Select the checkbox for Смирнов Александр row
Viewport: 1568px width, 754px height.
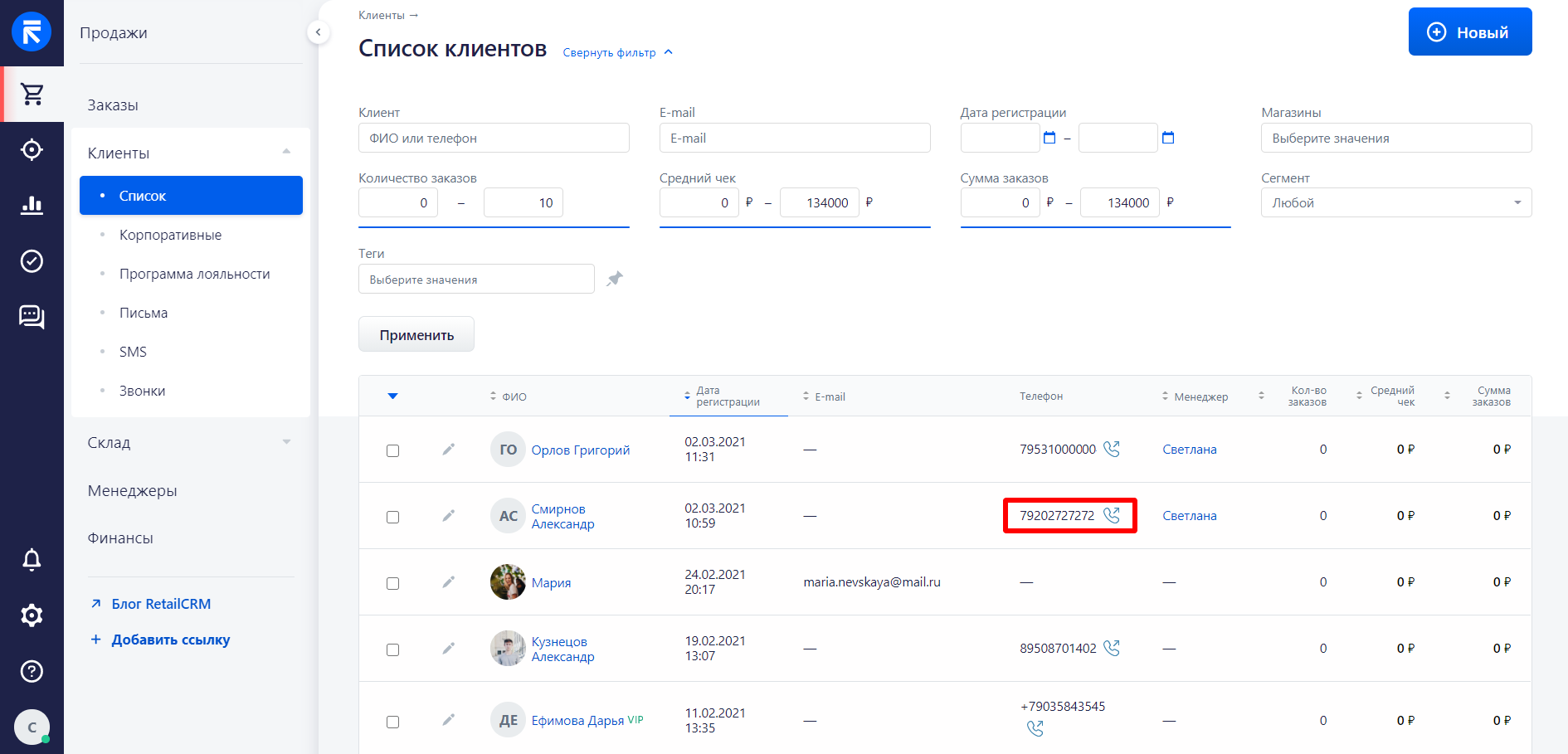point(393,517)
